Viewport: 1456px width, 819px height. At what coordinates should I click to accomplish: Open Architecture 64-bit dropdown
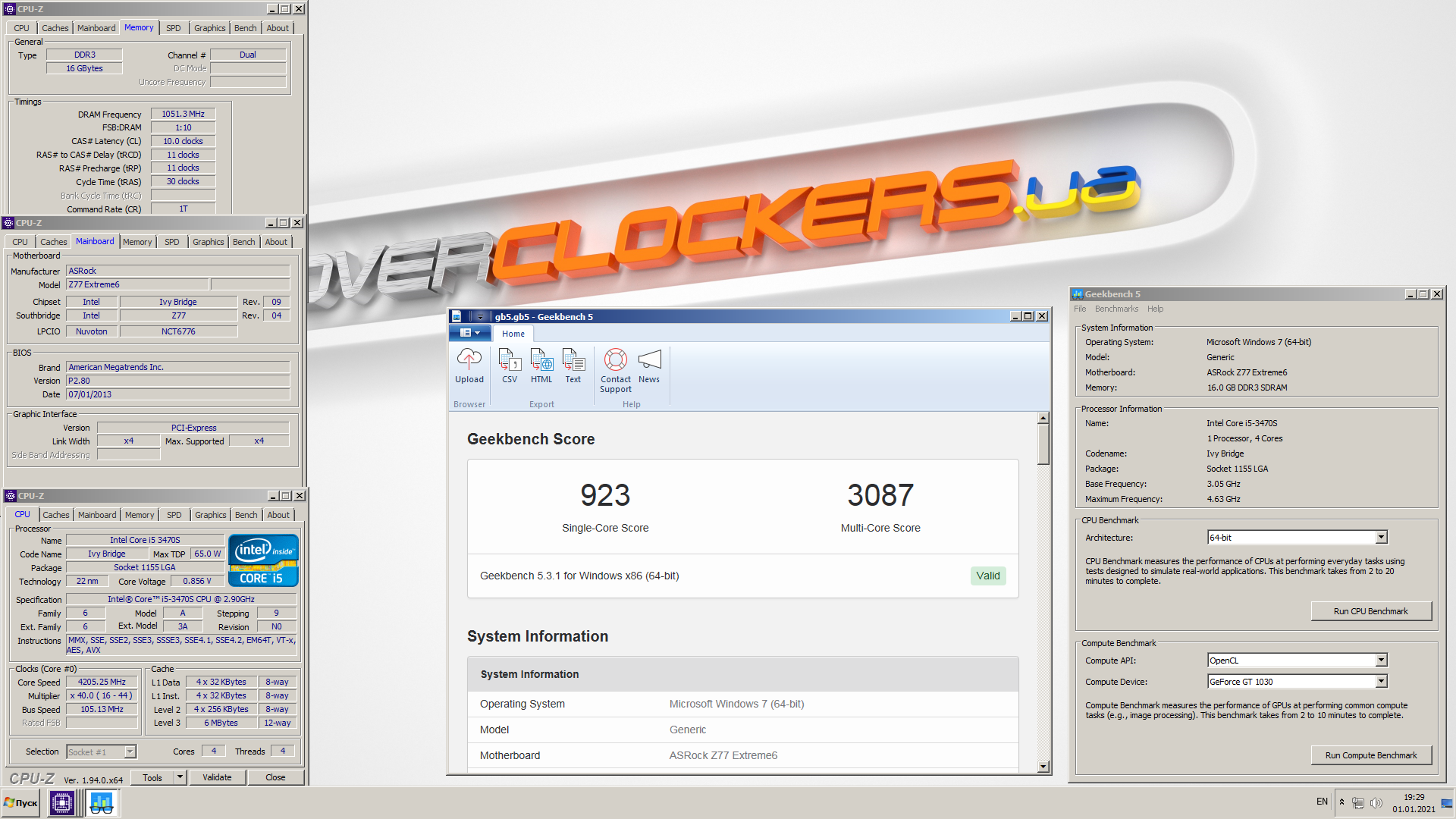[x=1381, y=538]
